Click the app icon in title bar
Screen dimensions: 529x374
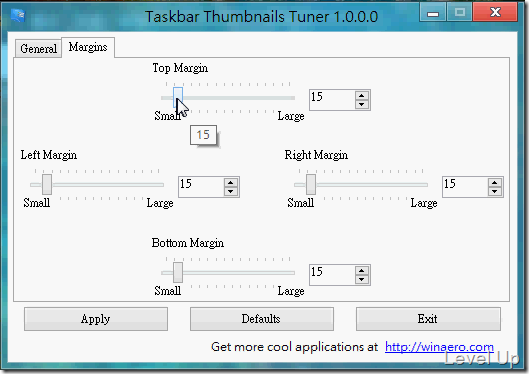coord(18,15)
